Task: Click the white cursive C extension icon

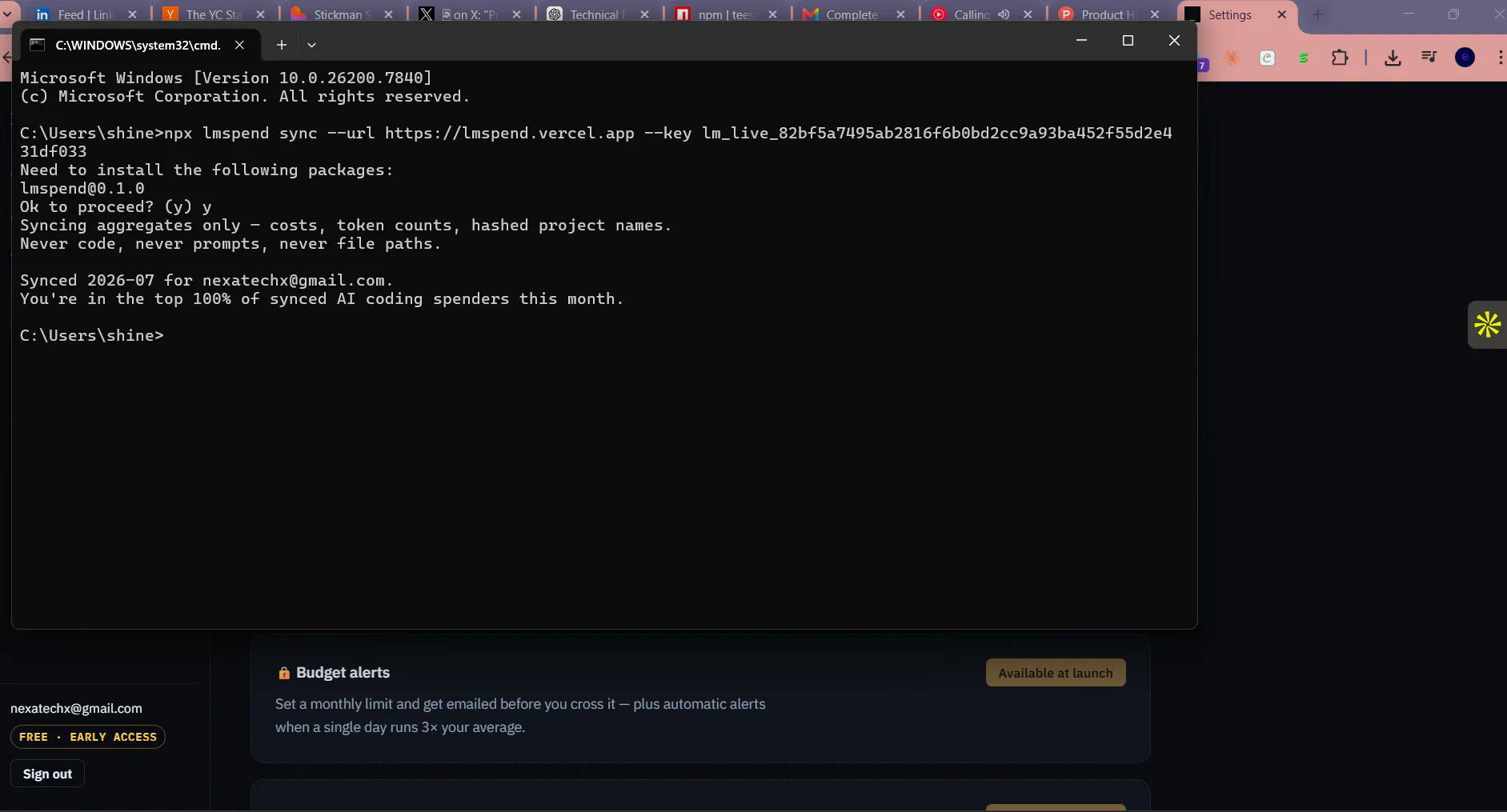Action: click(x=1267, y=58)
